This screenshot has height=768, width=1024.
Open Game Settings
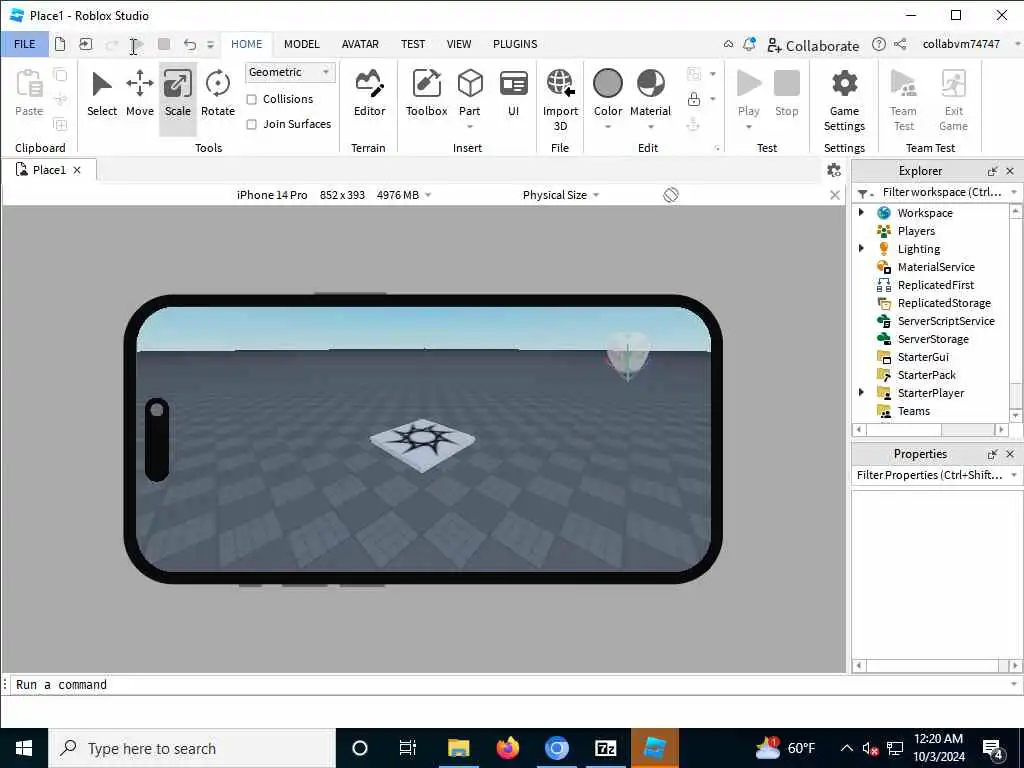844,101
